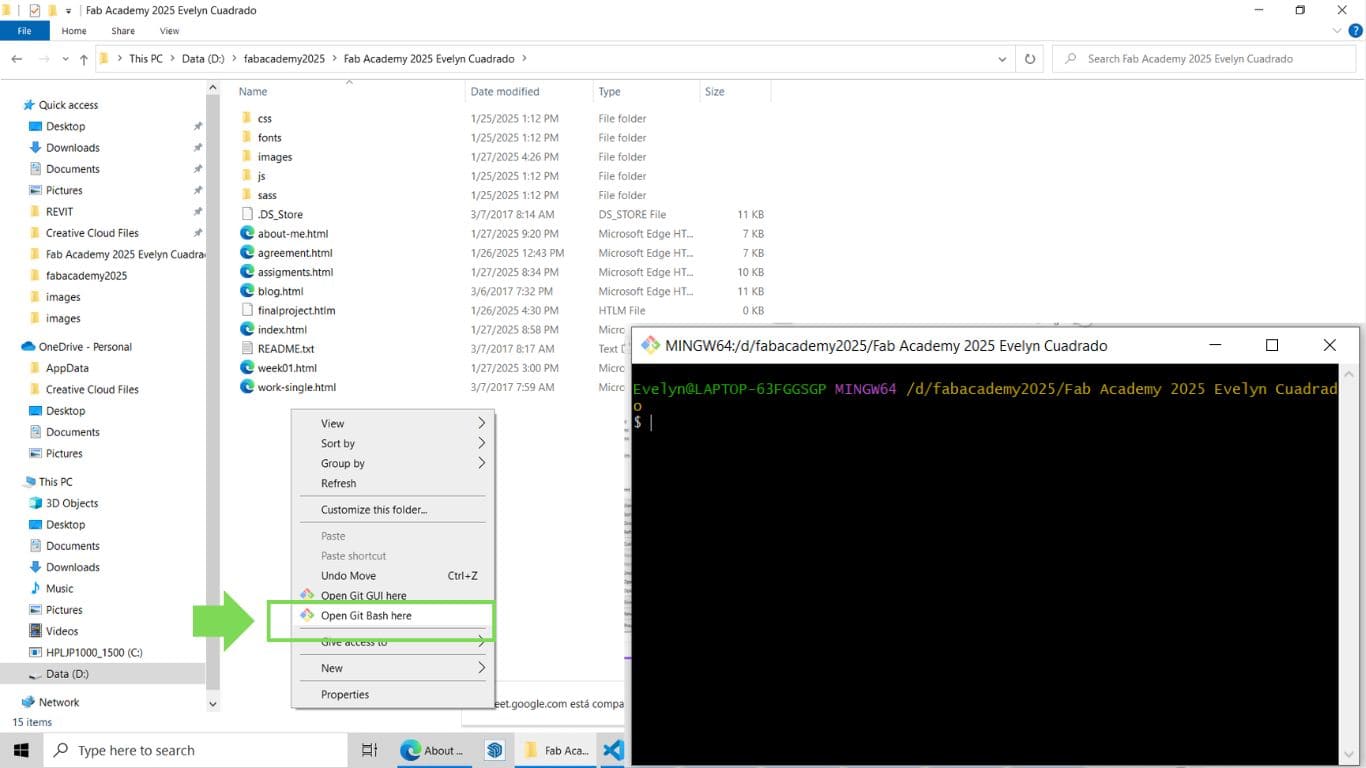
Task: Select the index.html file icon
Action: click(x=247, y=329)
